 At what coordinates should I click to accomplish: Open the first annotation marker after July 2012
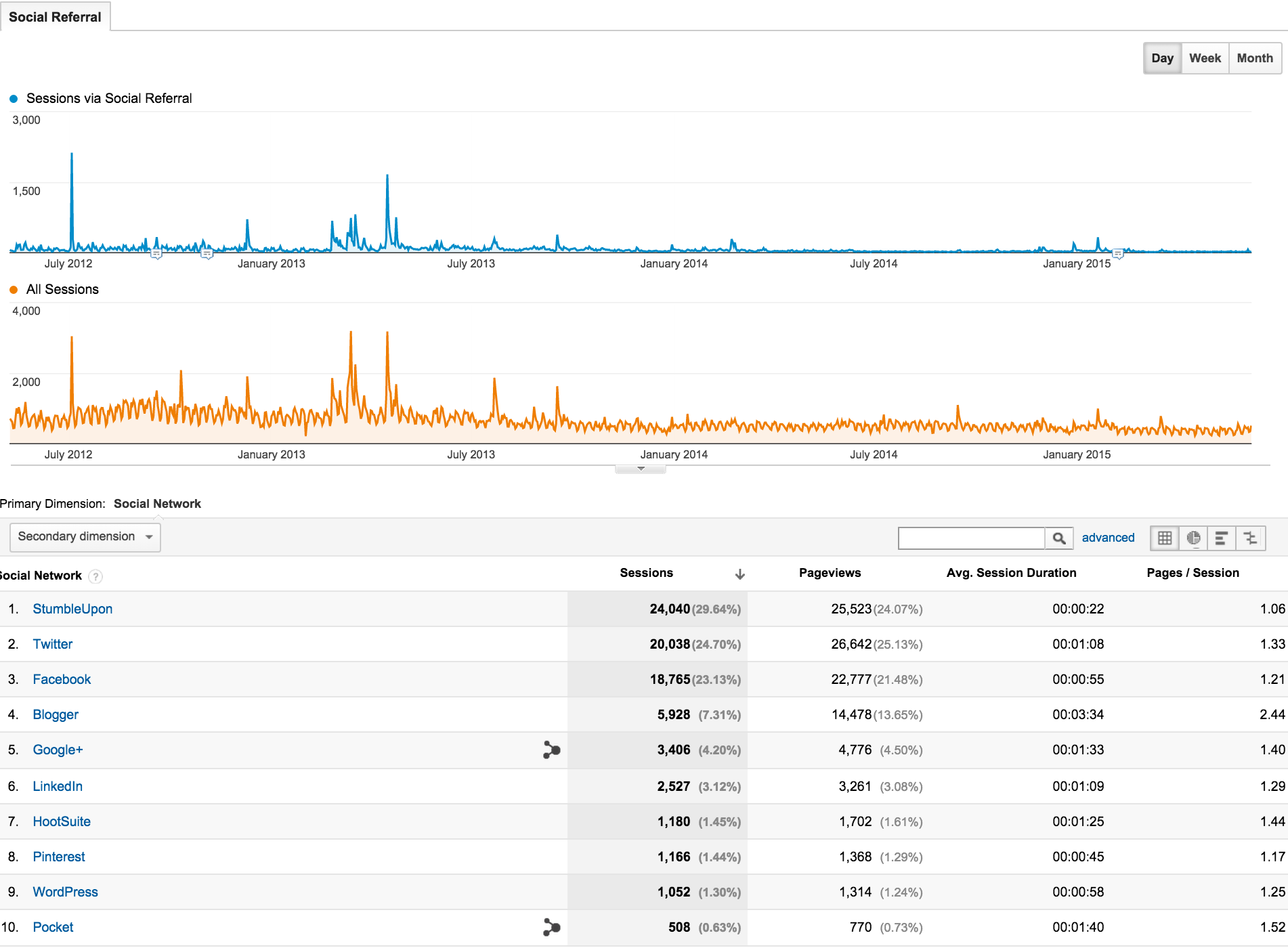click(156, 255)
